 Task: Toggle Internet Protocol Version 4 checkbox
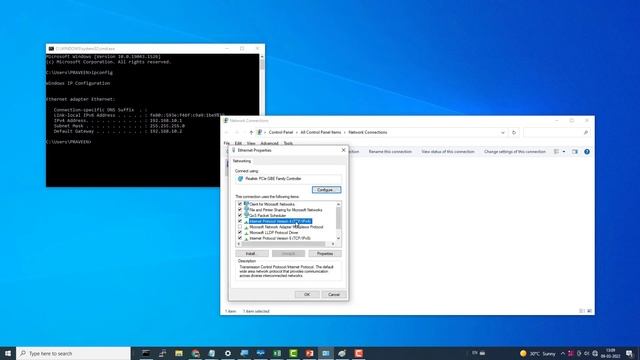pyautogui.click(x=240, y=221)
